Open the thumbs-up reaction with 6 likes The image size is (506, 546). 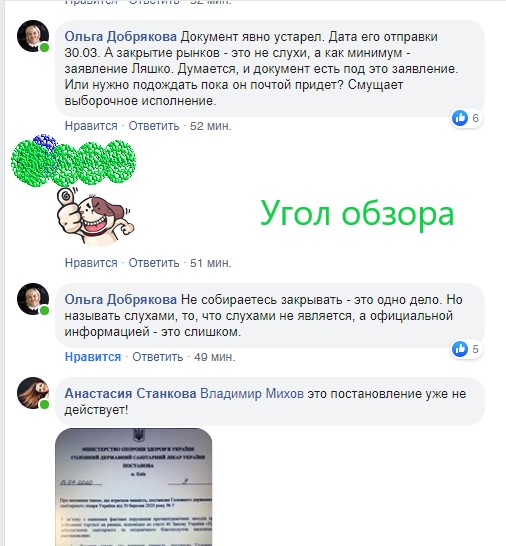pos(466,118)
